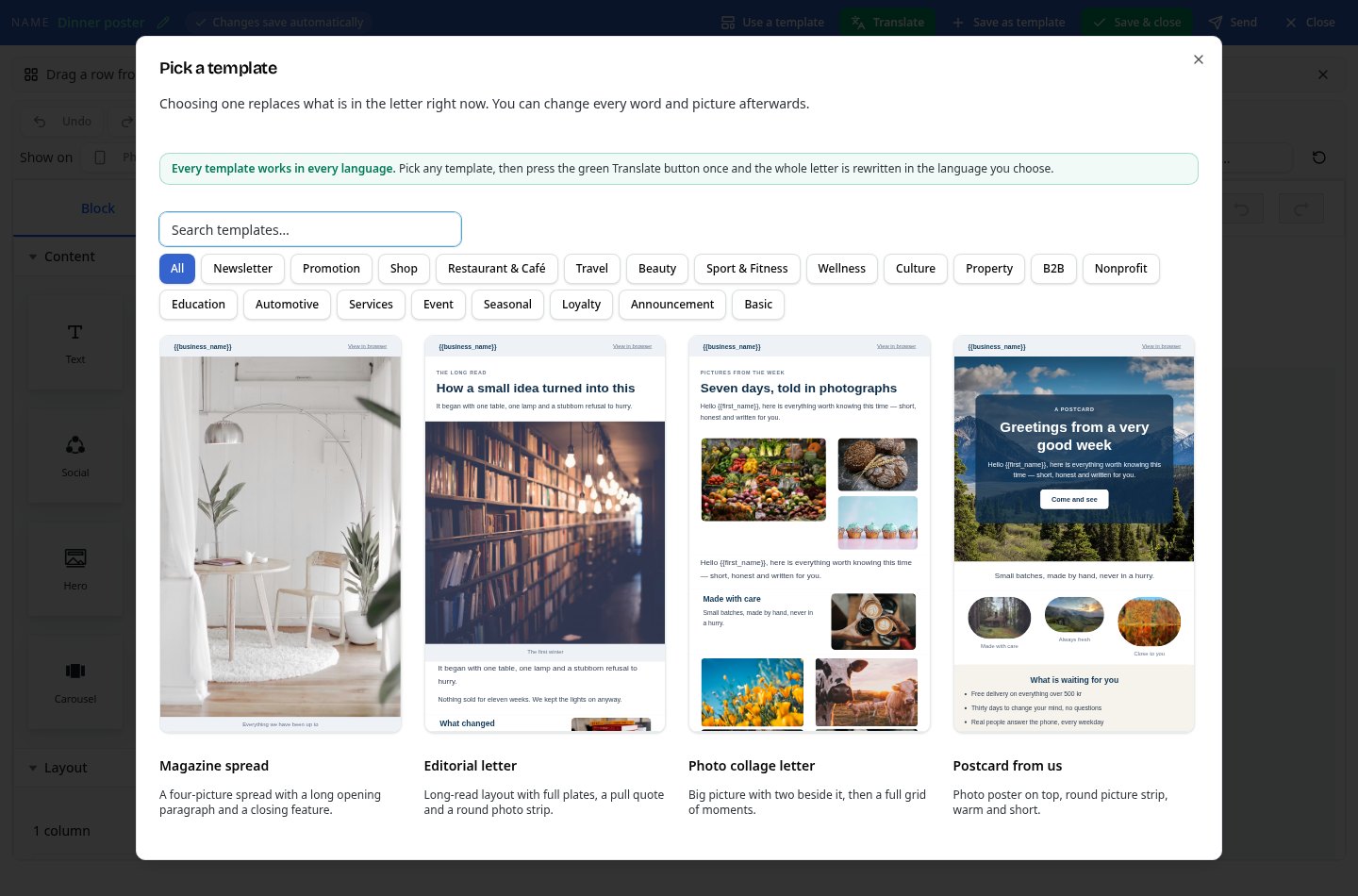1358x896 pixels.
Task: Filter templates by Culture
Action: [x=916, y=269]
